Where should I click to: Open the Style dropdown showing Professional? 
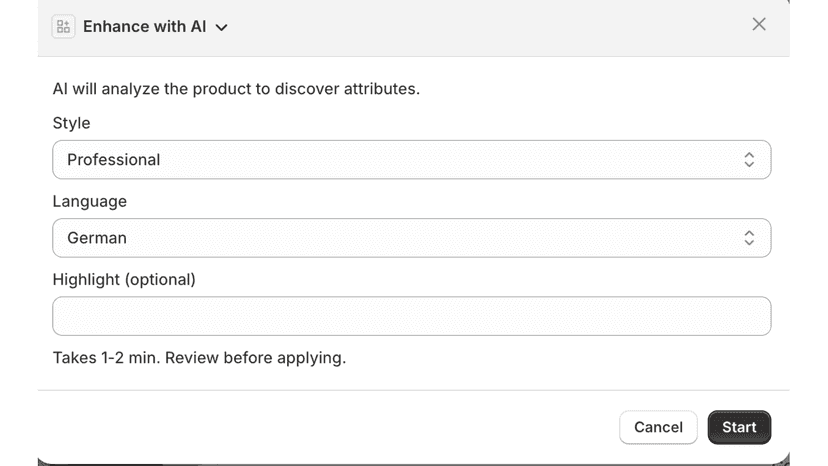[412, 160]
